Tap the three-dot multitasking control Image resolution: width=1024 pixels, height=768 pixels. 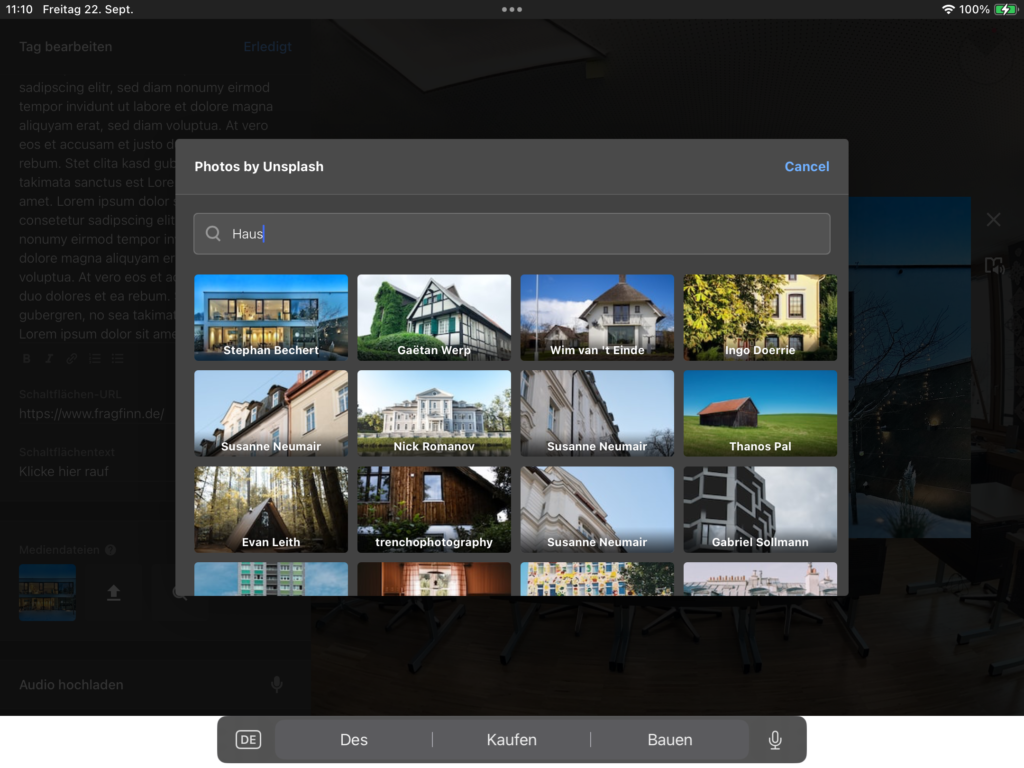(512, 9)
